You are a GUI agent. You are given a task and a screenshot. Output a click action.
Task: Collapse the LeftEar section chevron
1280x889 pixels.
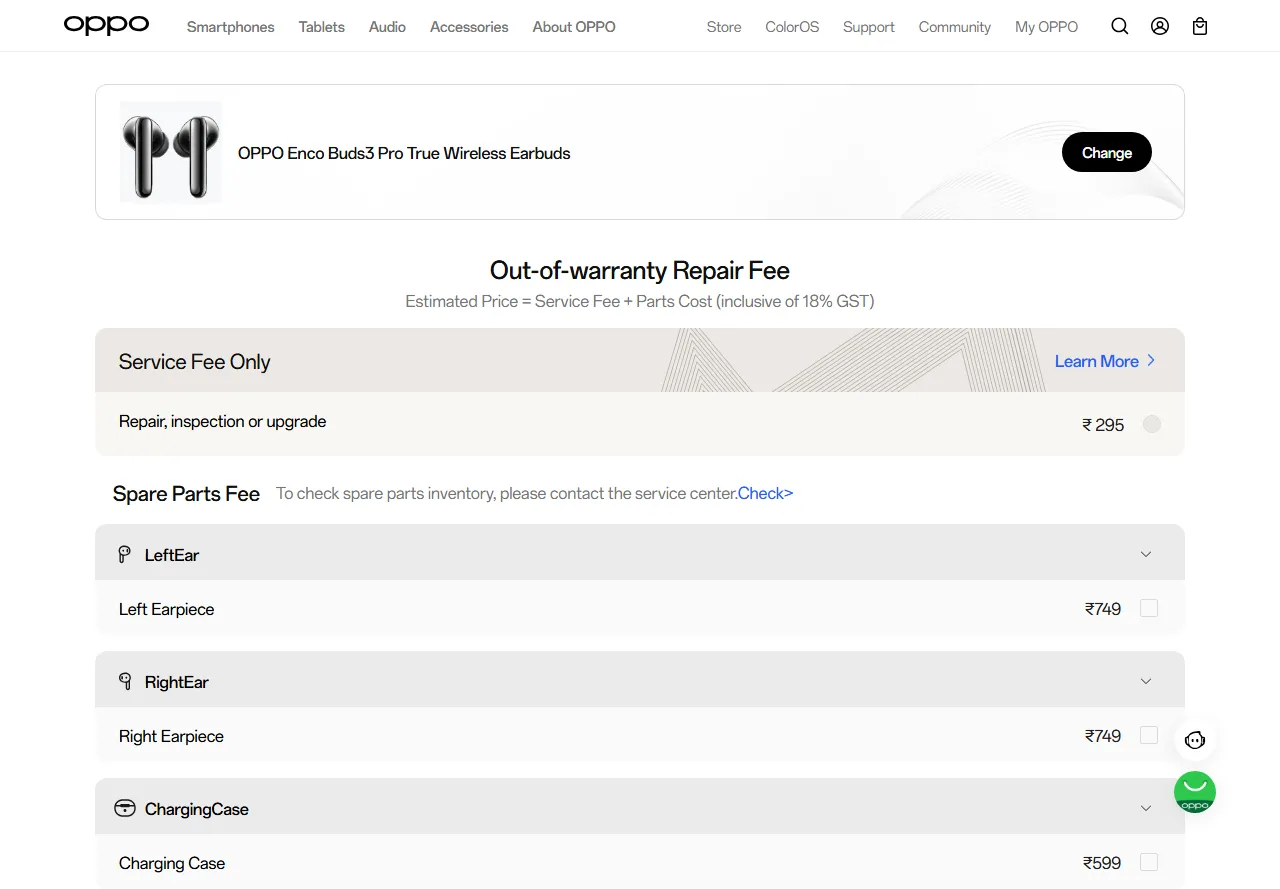[x=1146, y=554]
